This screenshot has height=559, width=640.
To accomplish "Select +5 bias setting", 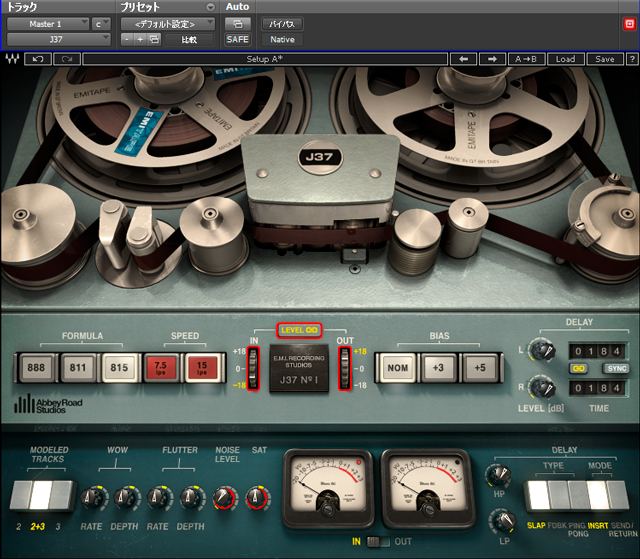I will [480, 368].
